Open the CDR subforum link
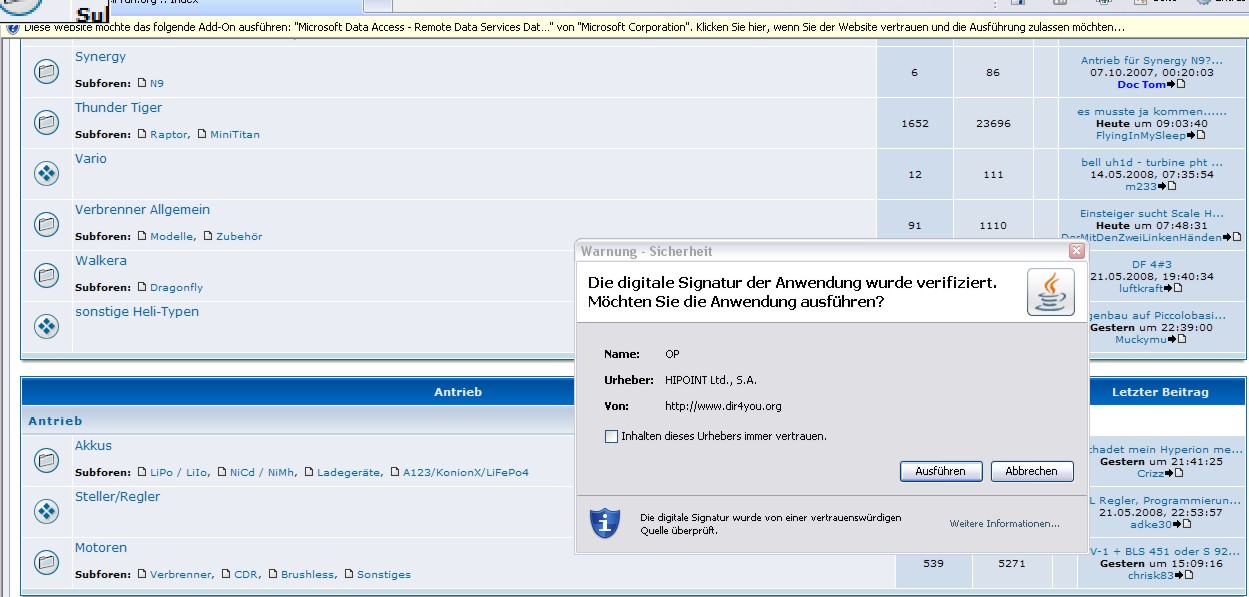 point(246,574)
